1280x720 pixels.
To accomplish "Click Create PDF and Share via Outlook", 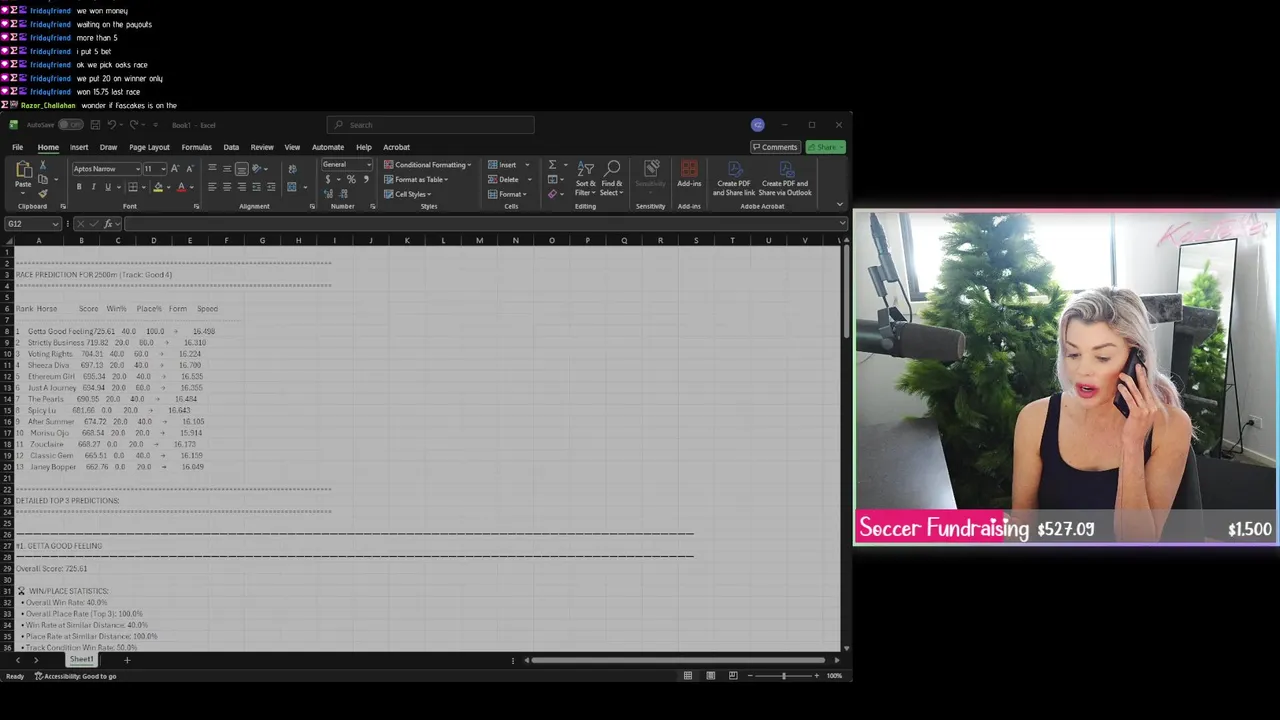I will (x=785, y=177).
